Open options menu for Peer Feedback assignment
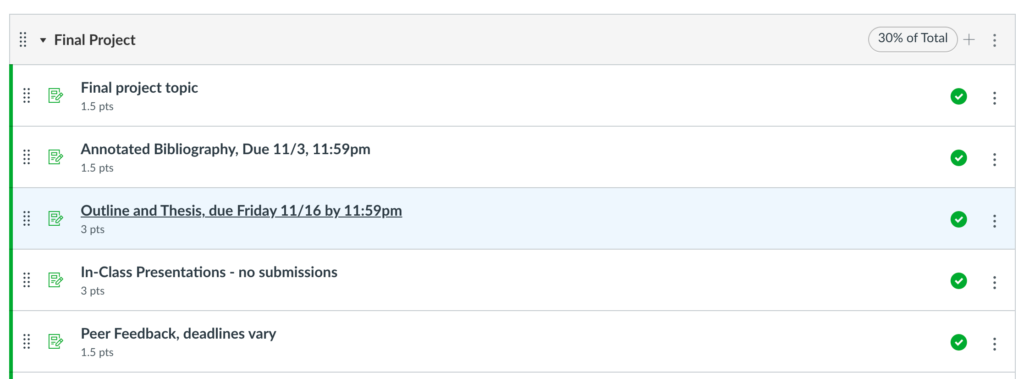Image resolution: width=1024 pixels, height=379 pixels. (995, 344)
